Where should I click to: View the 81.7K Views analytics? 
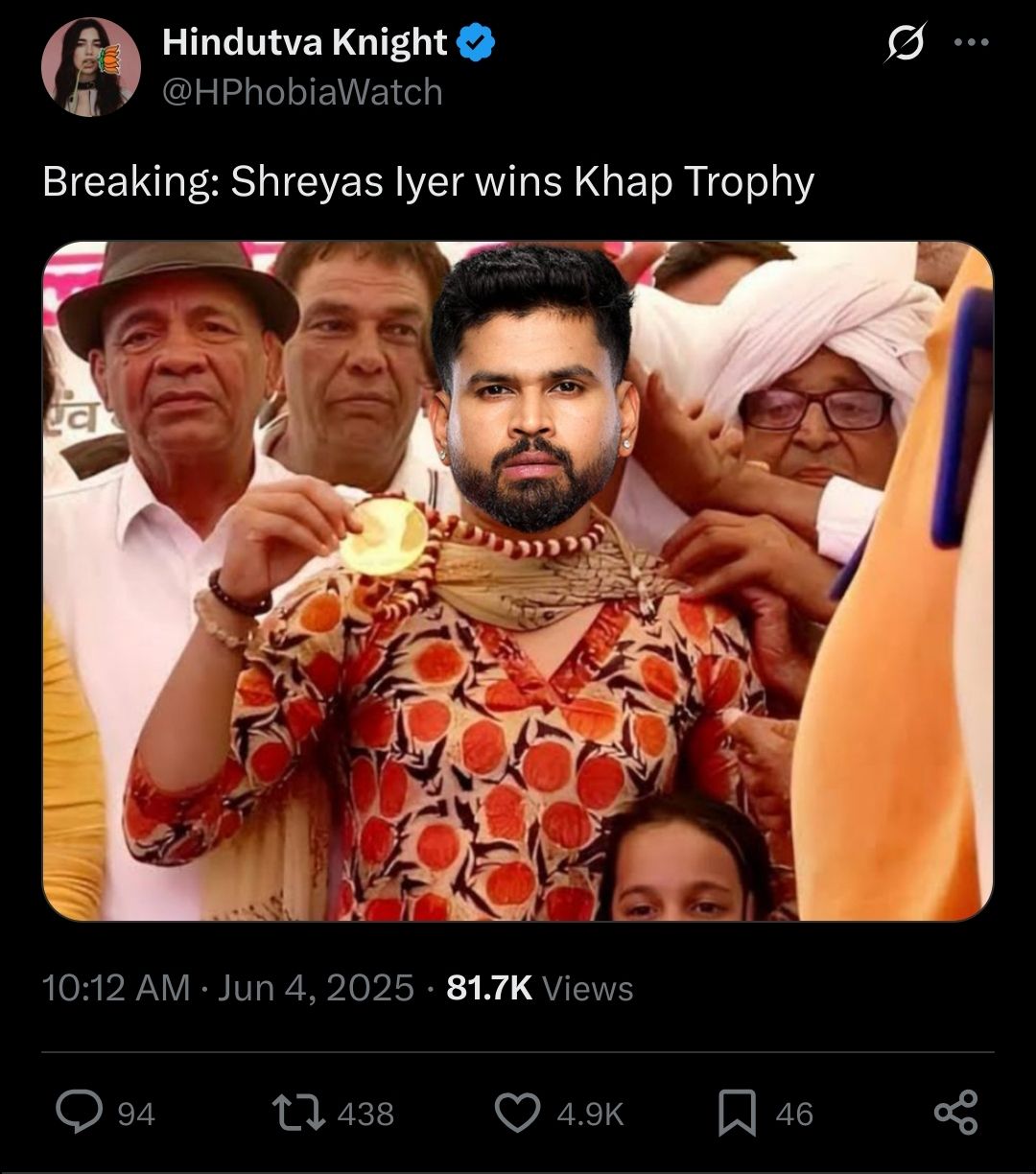point(540,988)
